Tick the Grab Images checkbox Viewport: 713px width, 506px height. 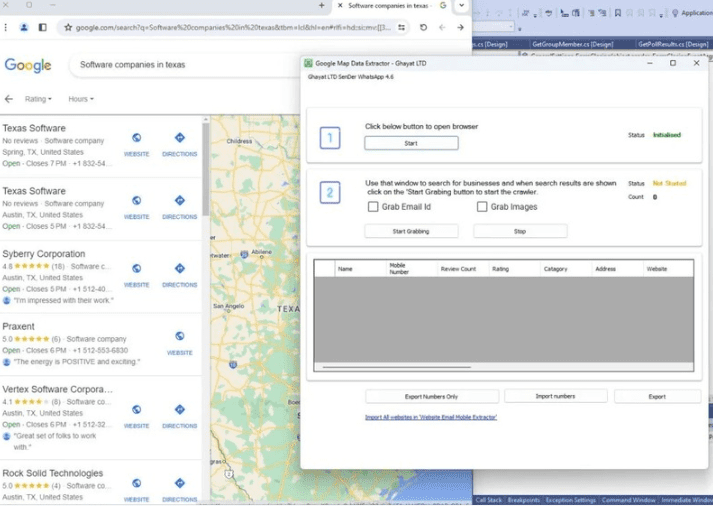(x=482, y=207)
